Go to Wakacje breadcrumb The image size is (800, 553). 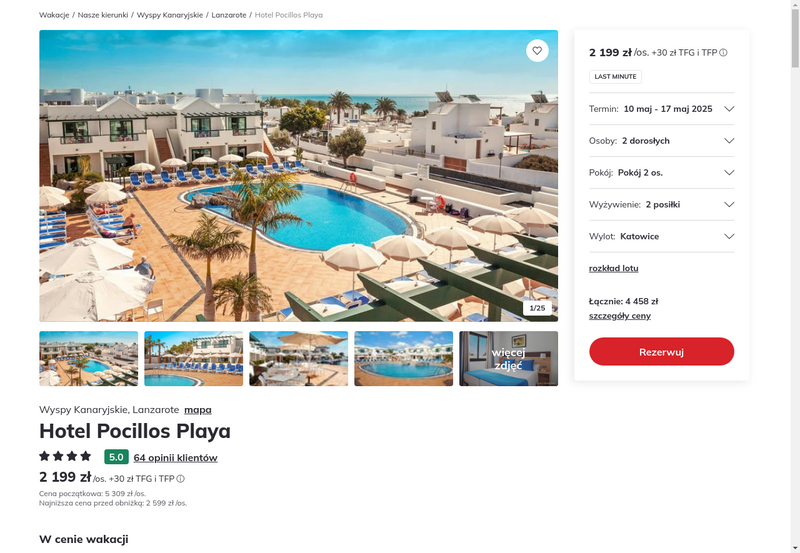tap(54, 15)
